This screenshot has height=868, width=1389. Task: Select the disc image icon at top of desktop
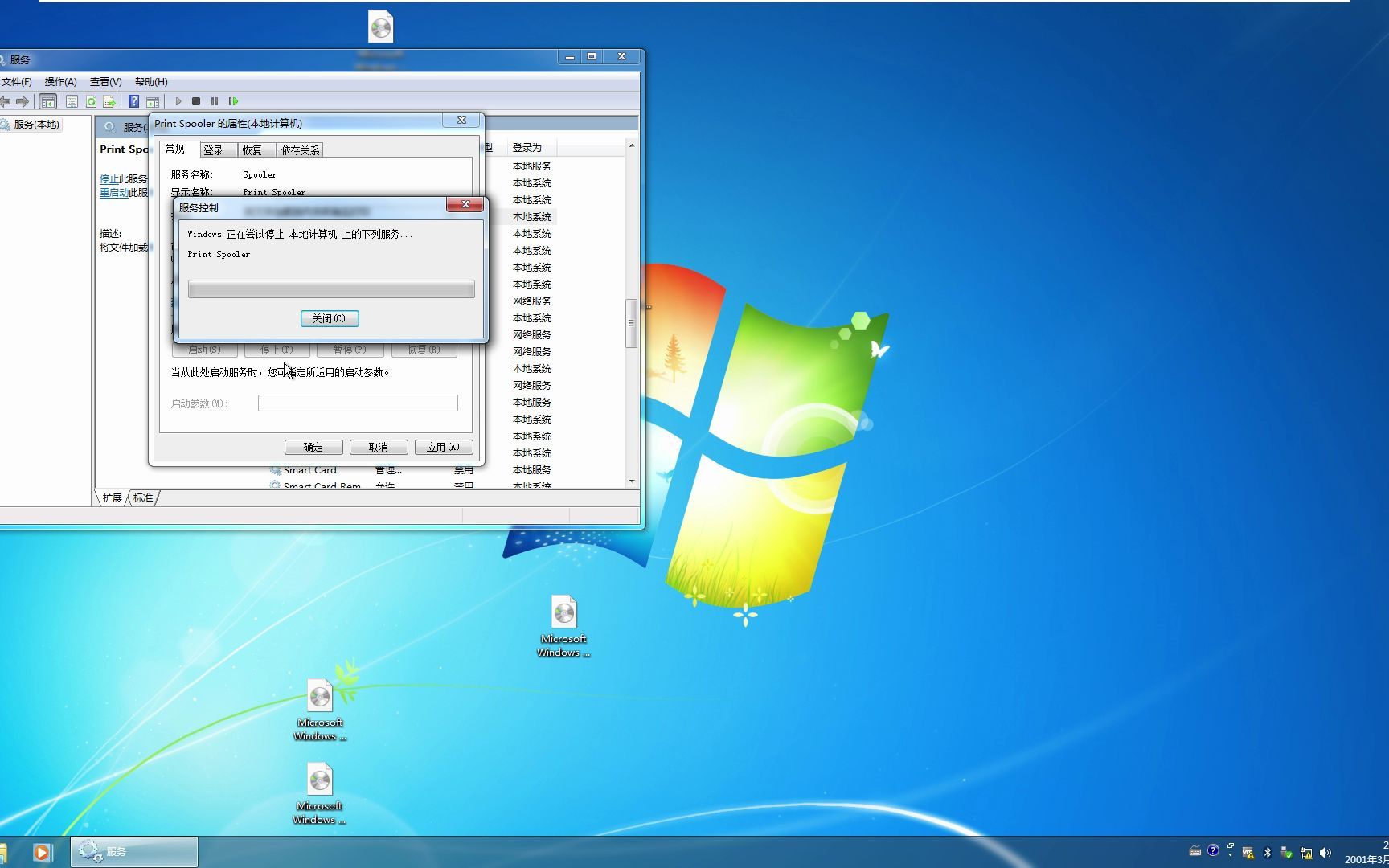pyautogui.click(x=381, y=27)
